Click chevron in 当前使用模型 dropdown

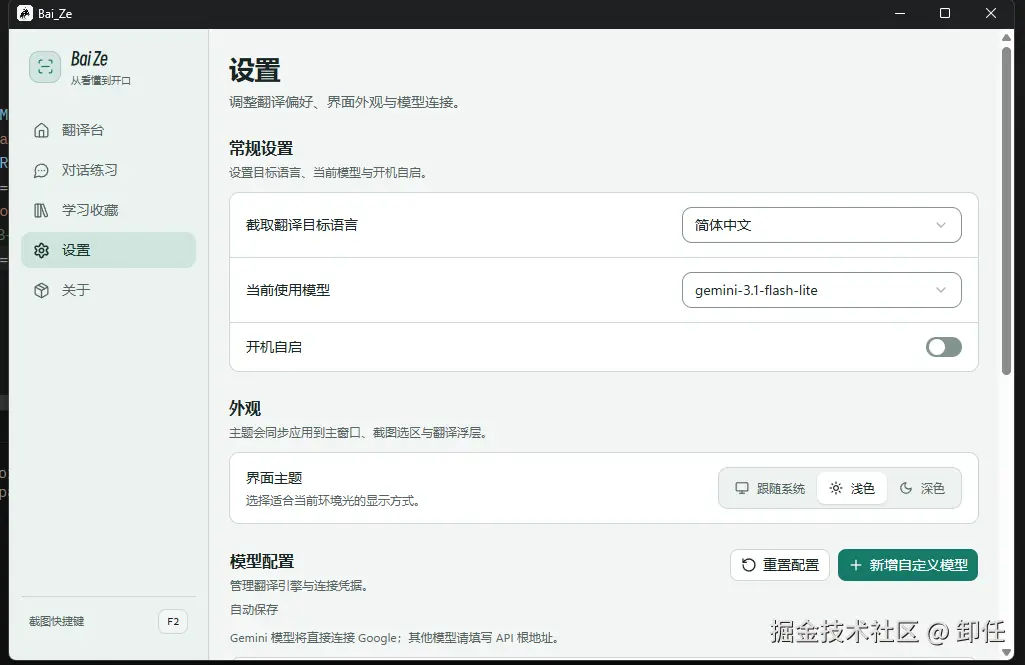coord(941,290)
